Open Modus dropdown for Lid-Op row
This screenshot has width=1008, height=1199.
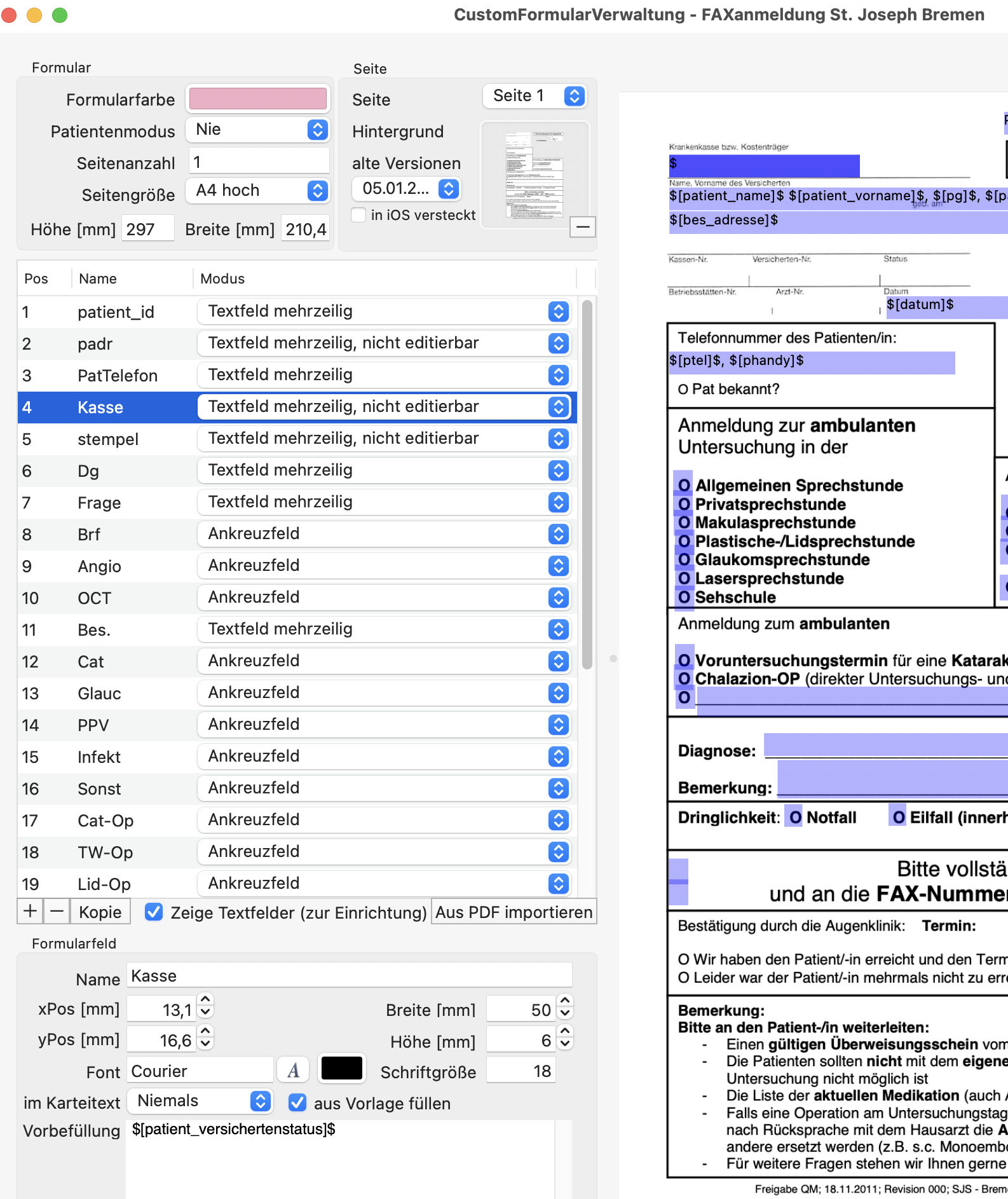pos(385,884)
